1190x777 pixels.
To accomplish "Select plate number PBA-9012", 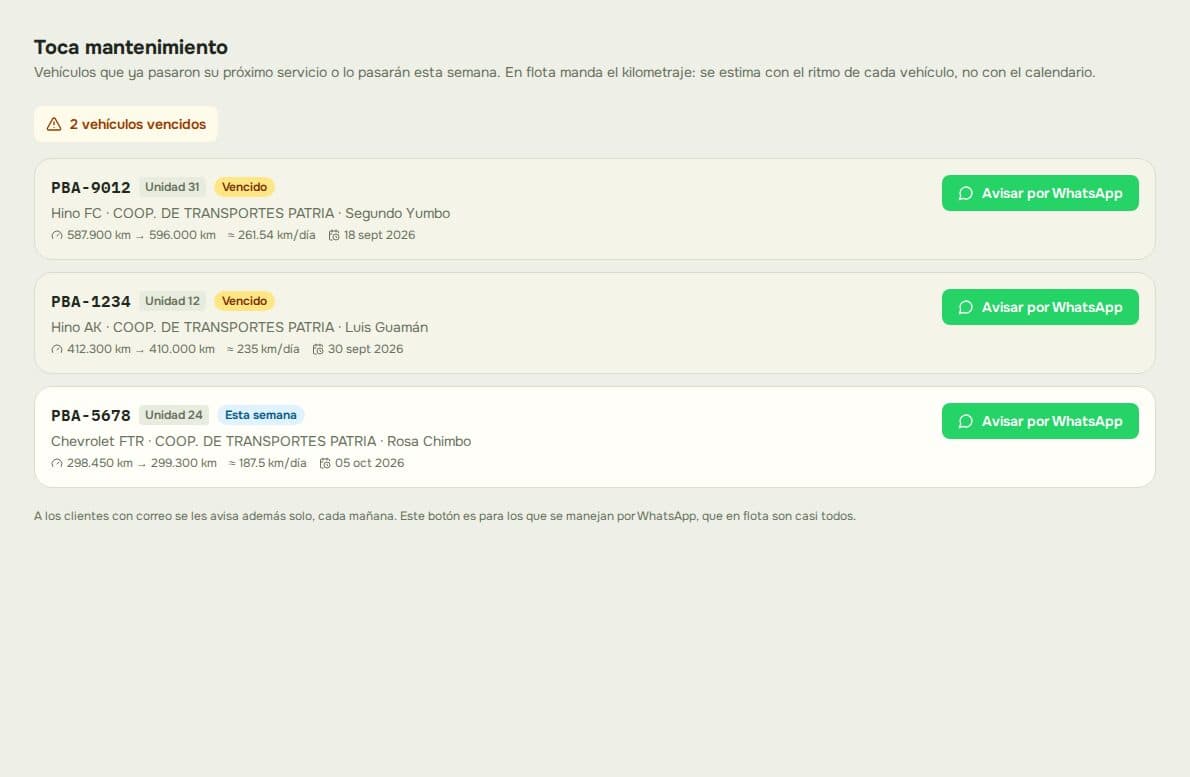I will [x=90, y=187].
